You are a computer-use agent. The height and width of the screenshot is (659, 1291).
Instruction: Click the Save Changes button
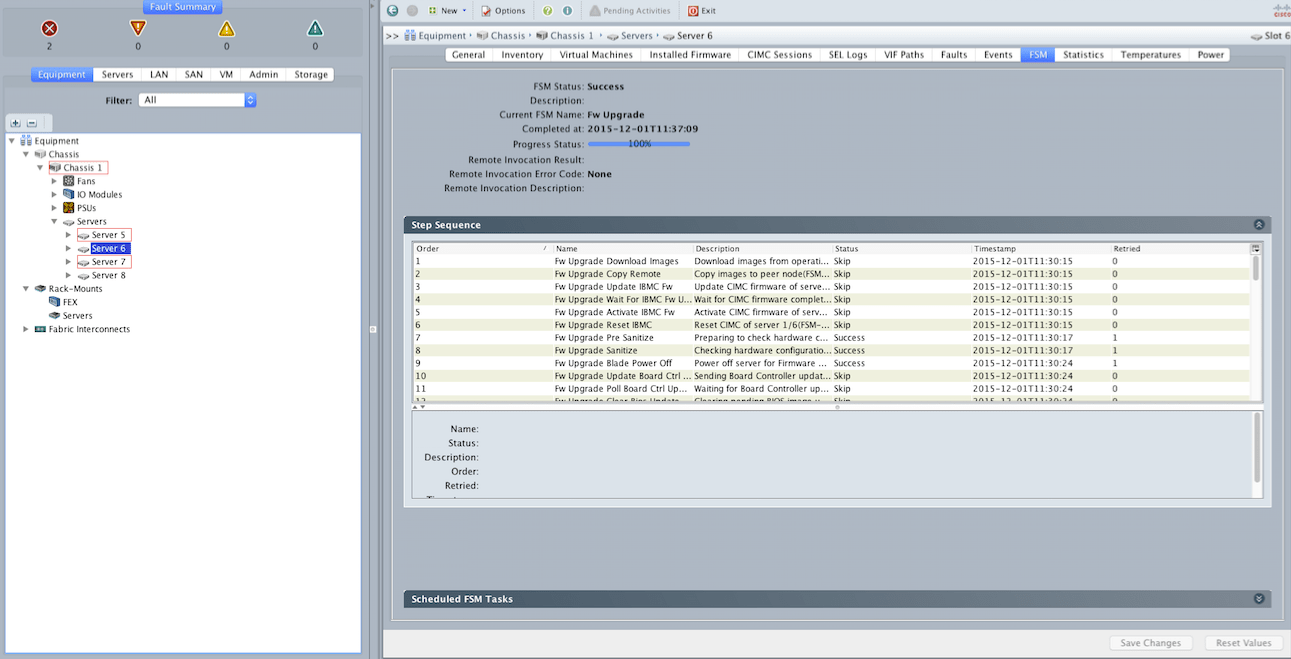click(x=1150, y=642)
